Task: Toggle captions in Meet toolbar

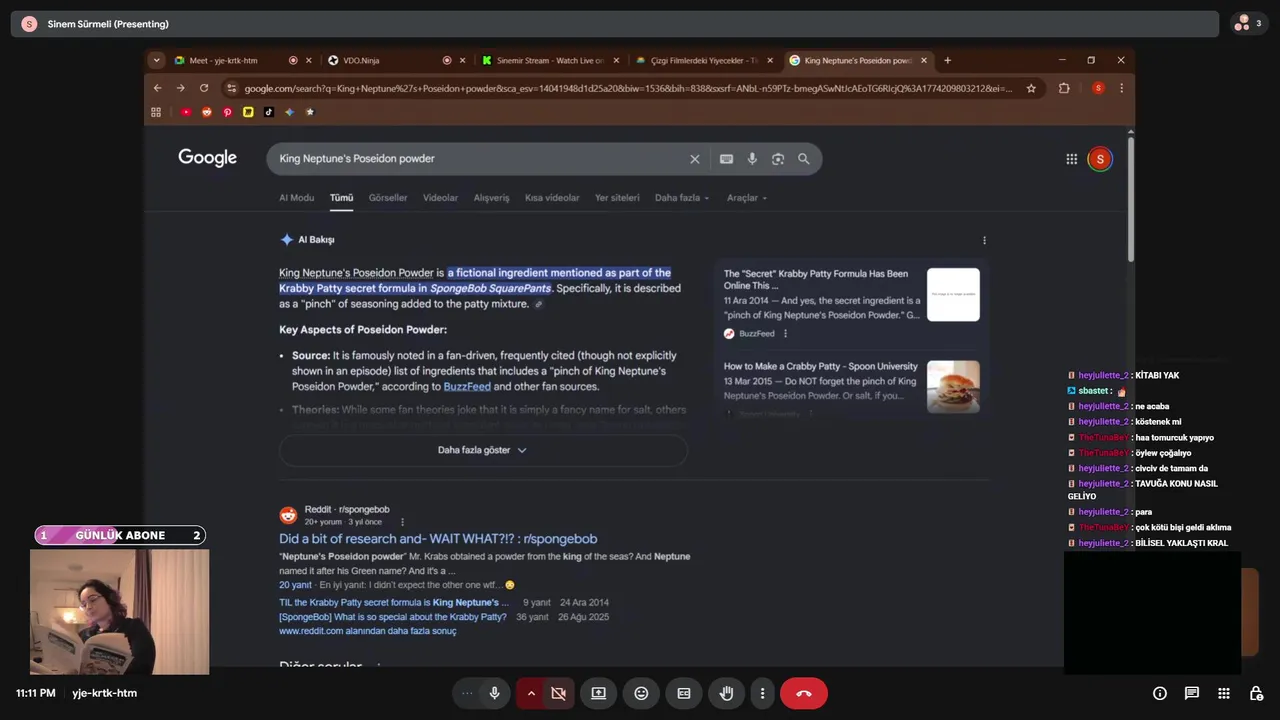Action: tap(684, 693)
